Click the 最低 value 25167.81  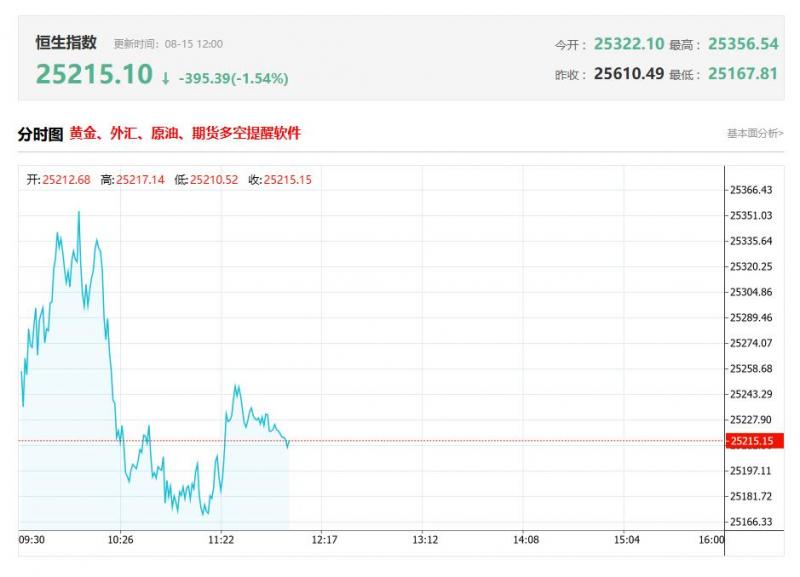(x=743, y=74)
